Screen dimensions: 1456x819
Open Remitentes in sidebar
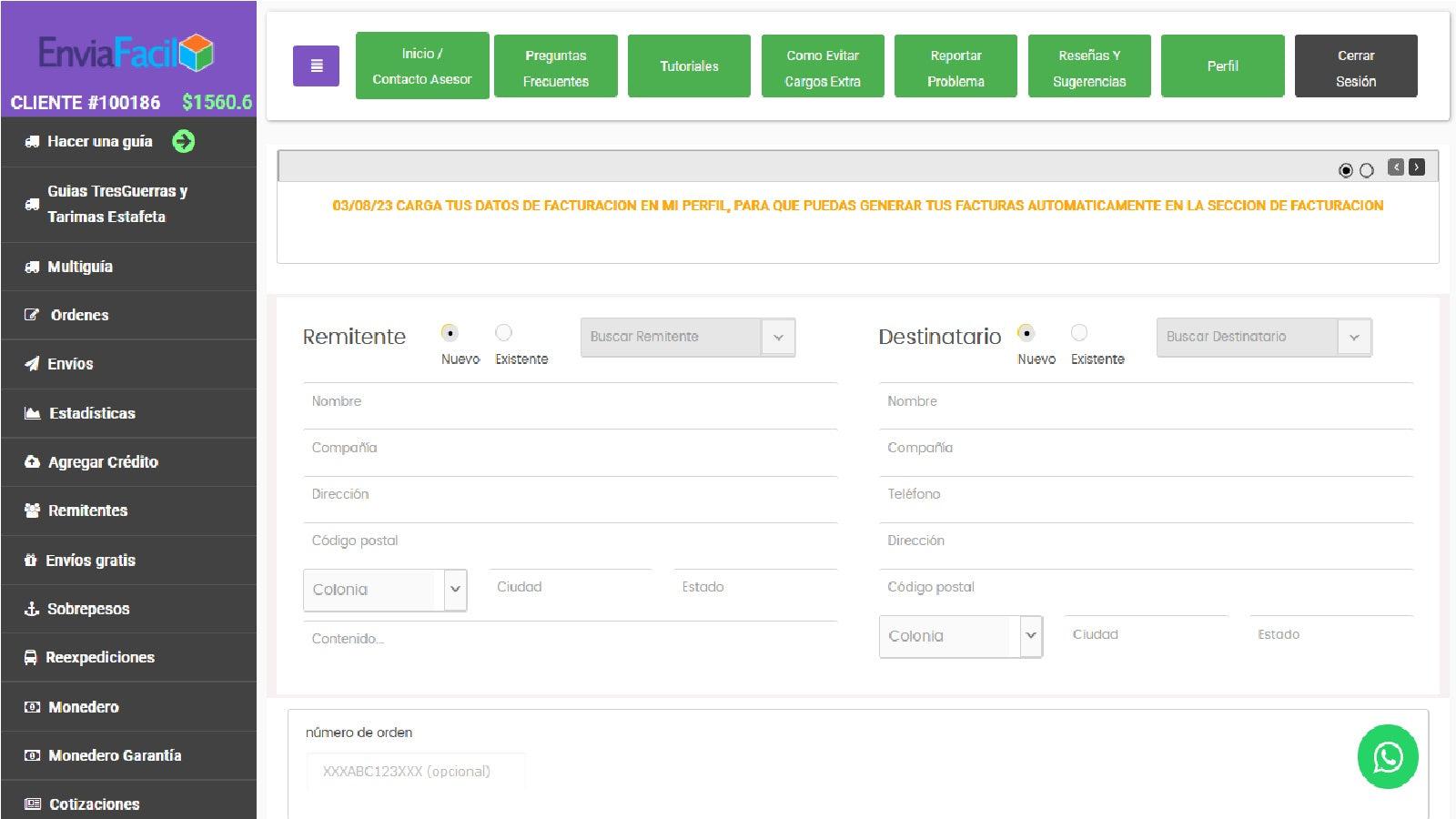point(128,511)
